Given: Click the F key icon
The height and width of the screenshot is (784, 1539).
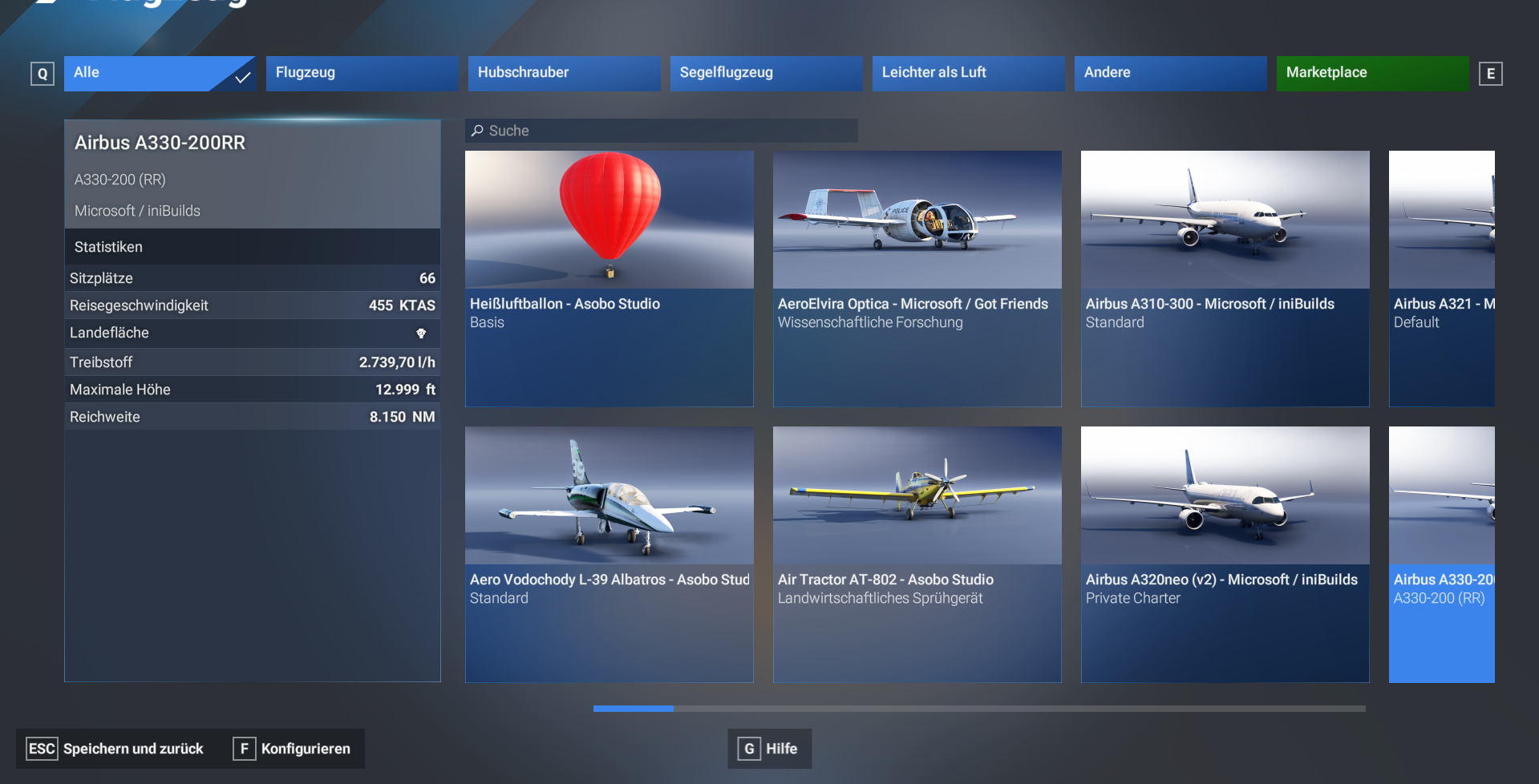Looking at the screenshot, I should [245, 749].
